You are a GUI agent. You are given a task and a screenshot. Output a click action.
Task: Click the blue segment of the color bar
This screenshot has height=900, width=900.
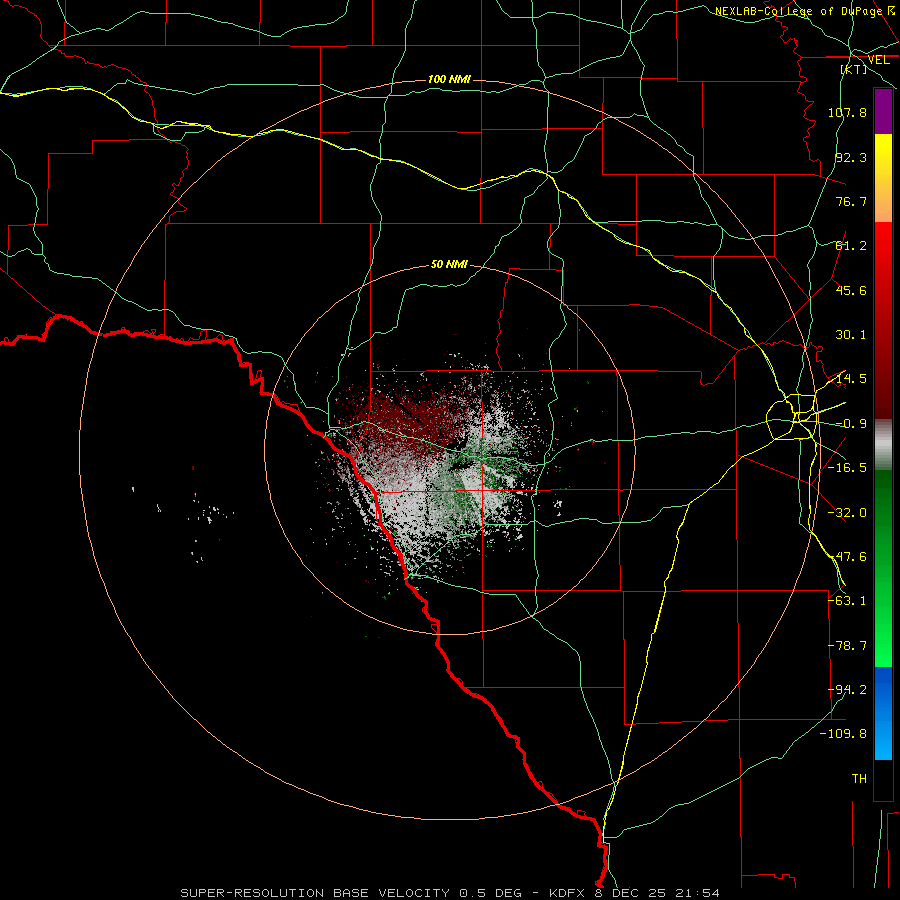[x=883, y=713]
